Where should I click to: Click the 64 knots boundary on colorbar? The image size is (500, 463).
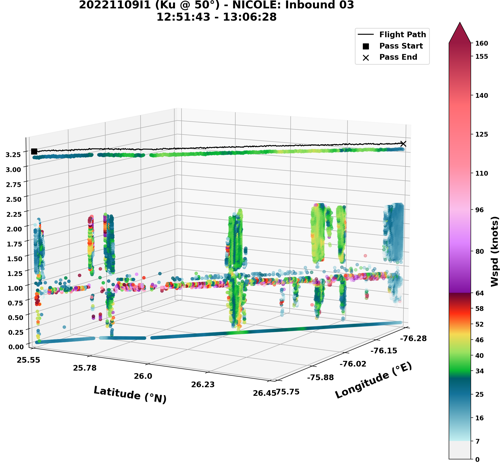460,293
